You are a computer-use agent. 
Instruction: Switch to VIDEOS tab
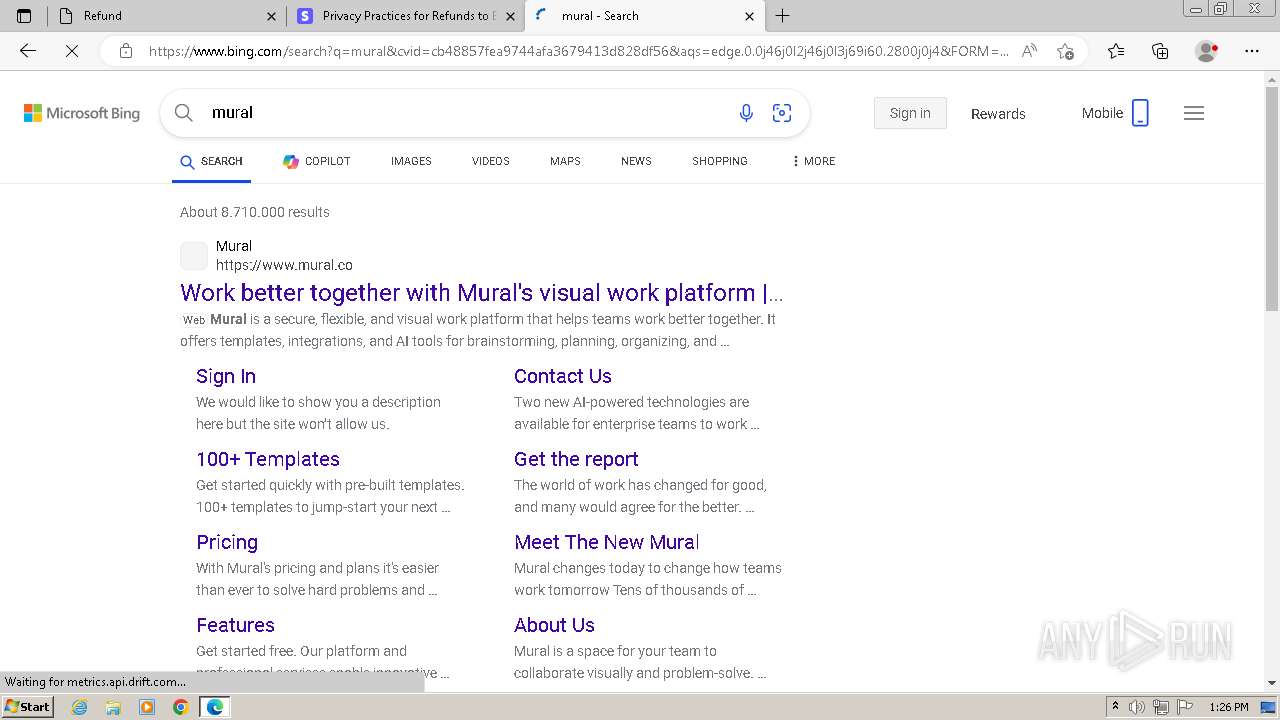pos(491,161)
